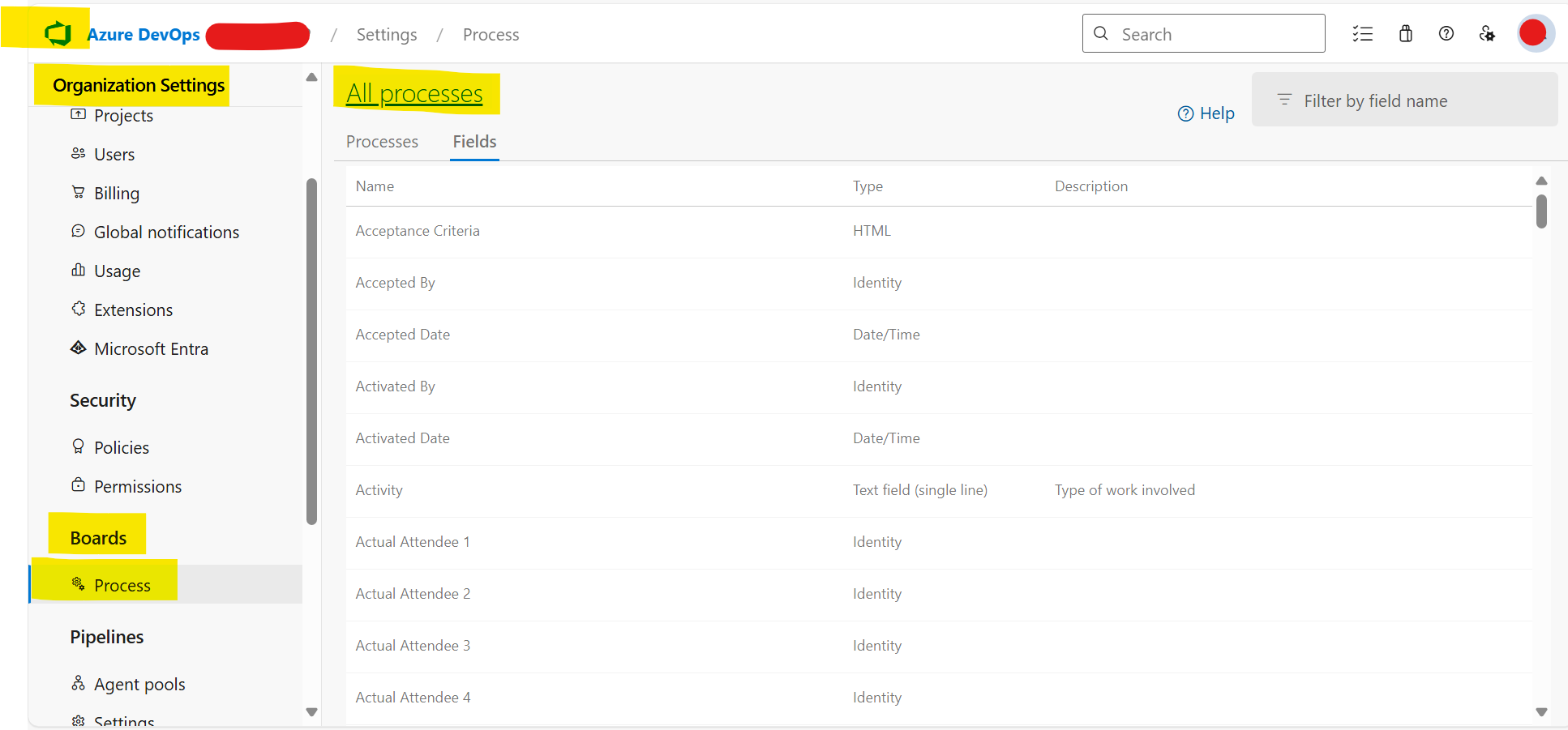Image resolution: width=1568 pixels, height=730 pixels.
Task: Click the Azure DevOps logo icon
Action: (x=58, y=34)
